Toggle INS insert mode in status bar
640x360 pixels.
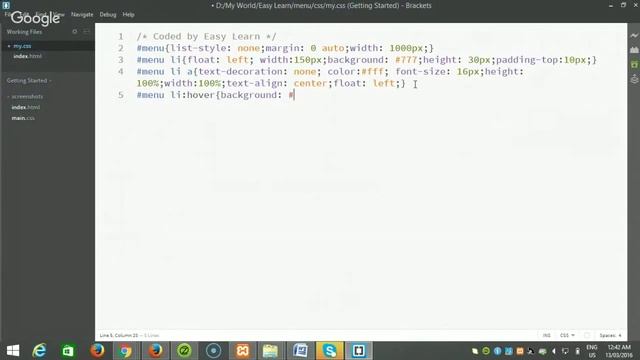[547, 336]
